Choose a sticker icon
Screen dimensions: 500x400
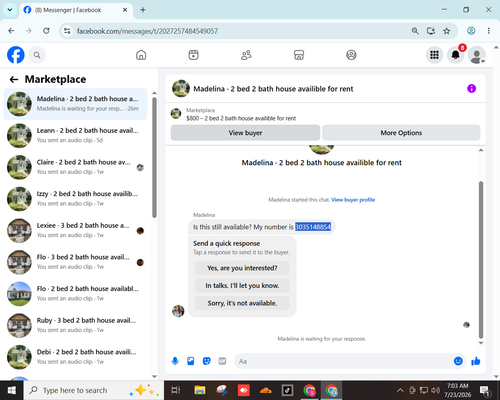coord(207,361)
